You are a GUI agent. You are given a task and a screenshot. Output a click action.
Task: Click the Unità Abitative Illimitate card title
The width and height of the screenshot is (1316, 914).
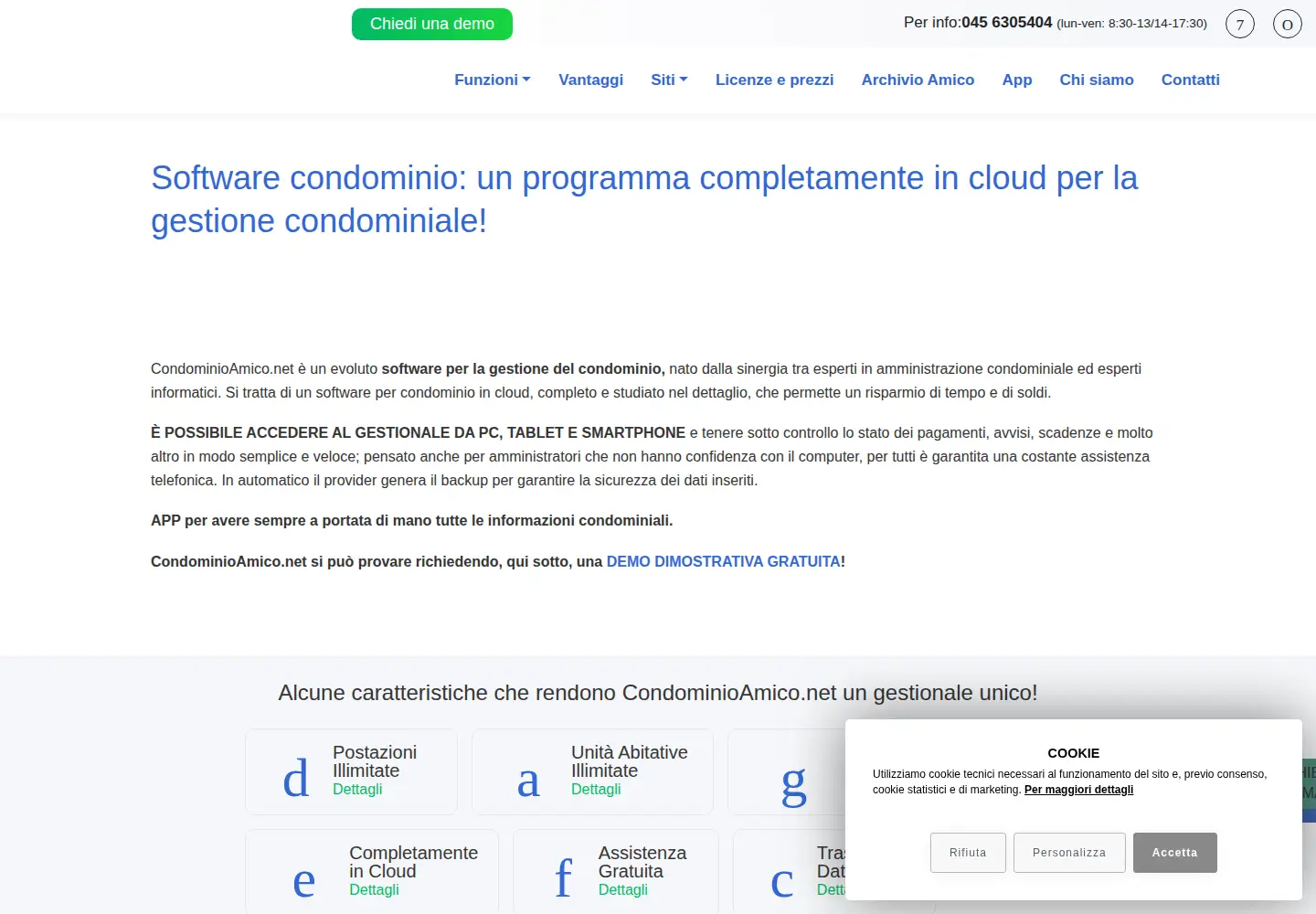click(x=630, y=761)
